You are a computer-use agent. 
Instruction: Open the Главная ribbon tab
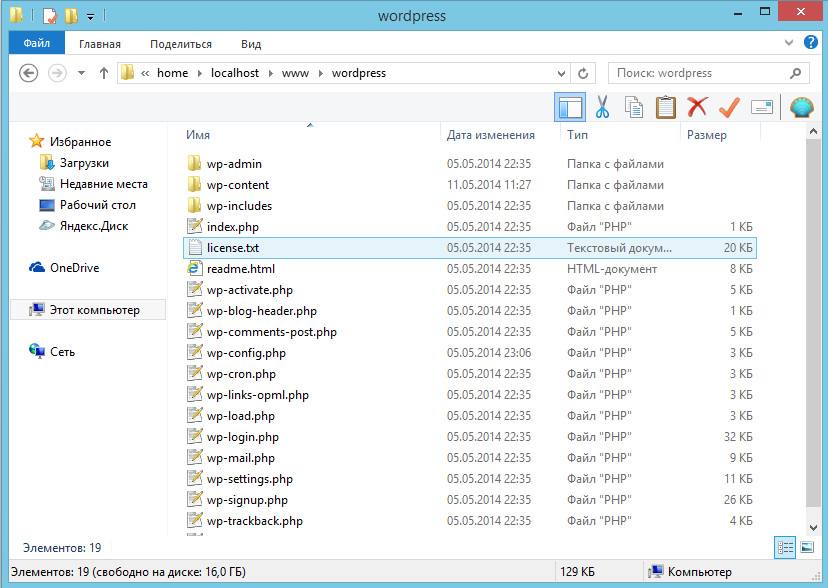click(100, 44)
